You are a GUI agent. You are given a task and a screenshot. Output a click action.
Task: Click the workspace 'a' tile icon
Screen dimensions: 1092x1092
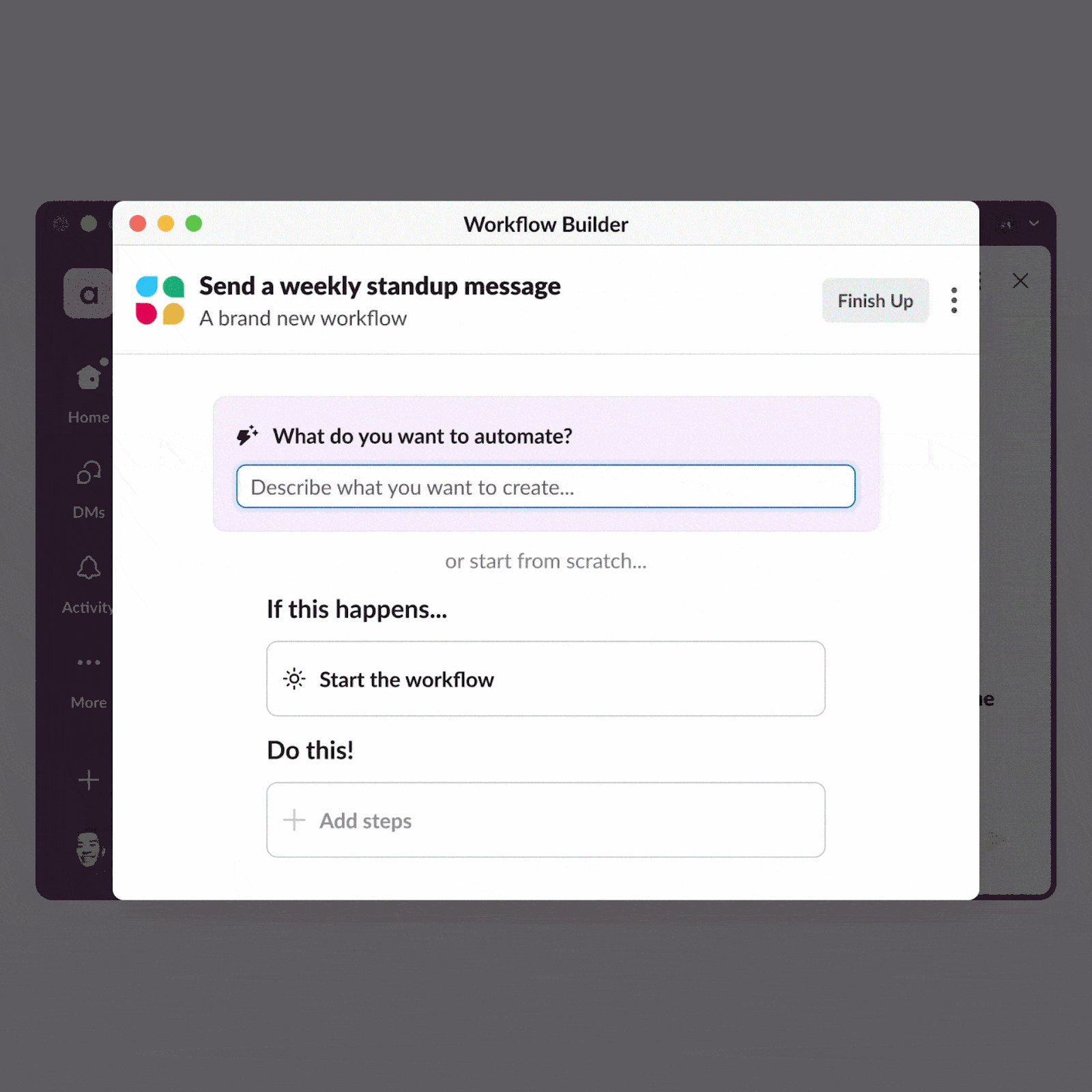(88, 293)
